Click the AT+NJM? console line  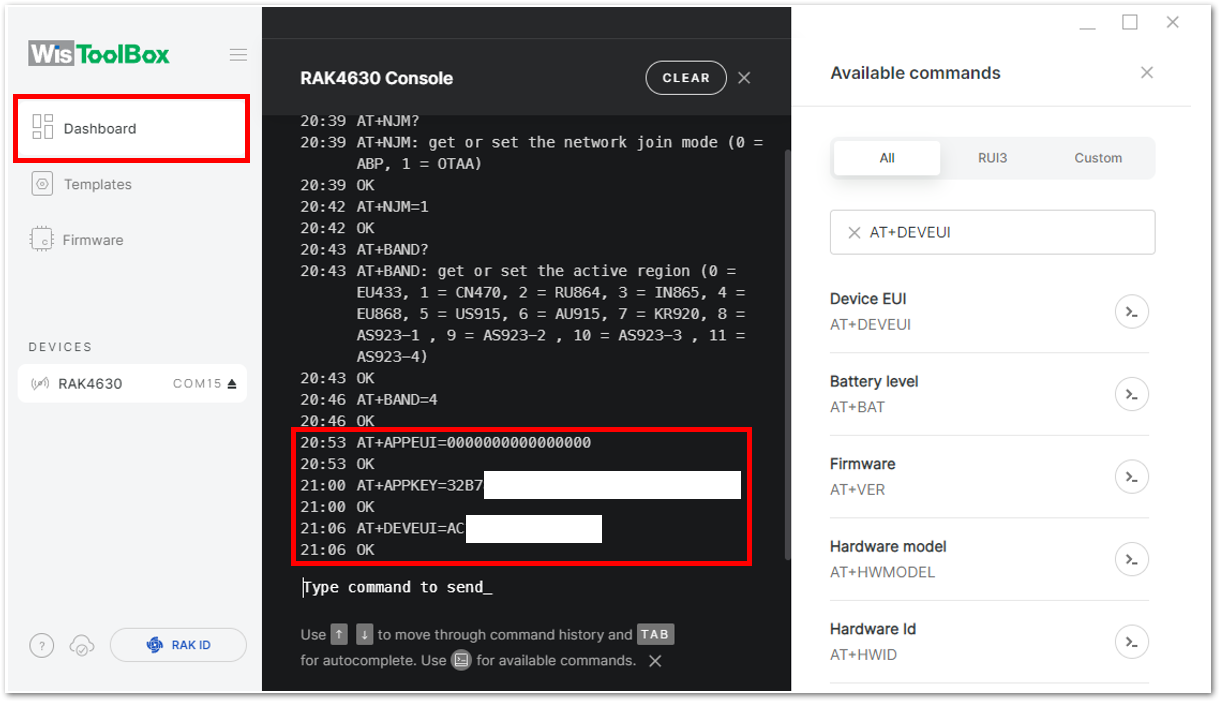pos(360,121)
